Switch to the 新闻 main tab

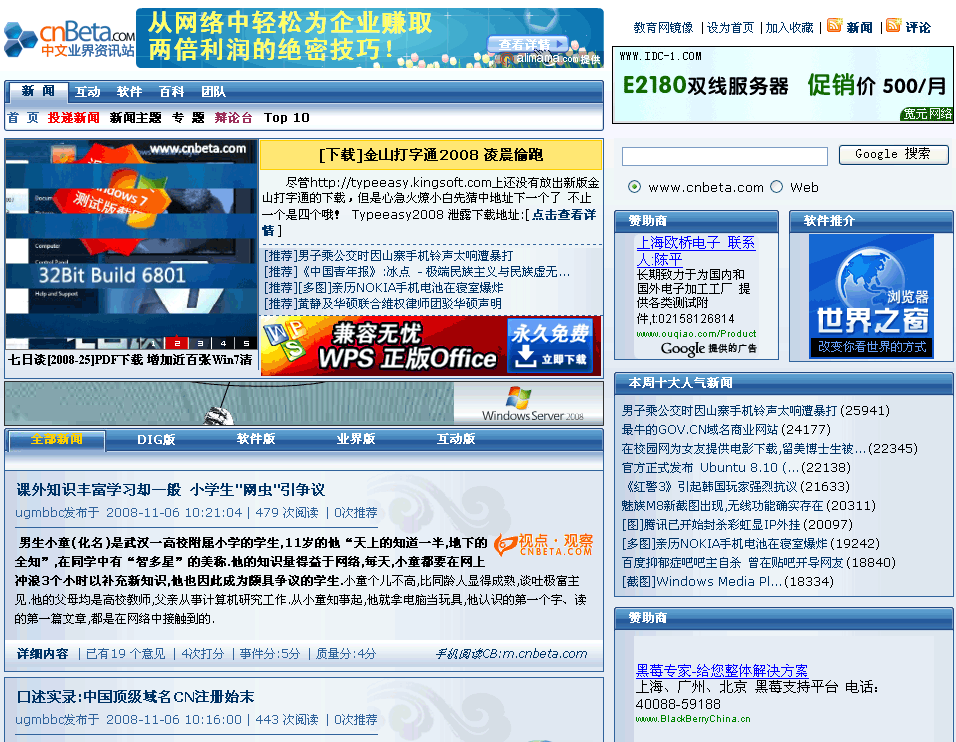[38, 91]
